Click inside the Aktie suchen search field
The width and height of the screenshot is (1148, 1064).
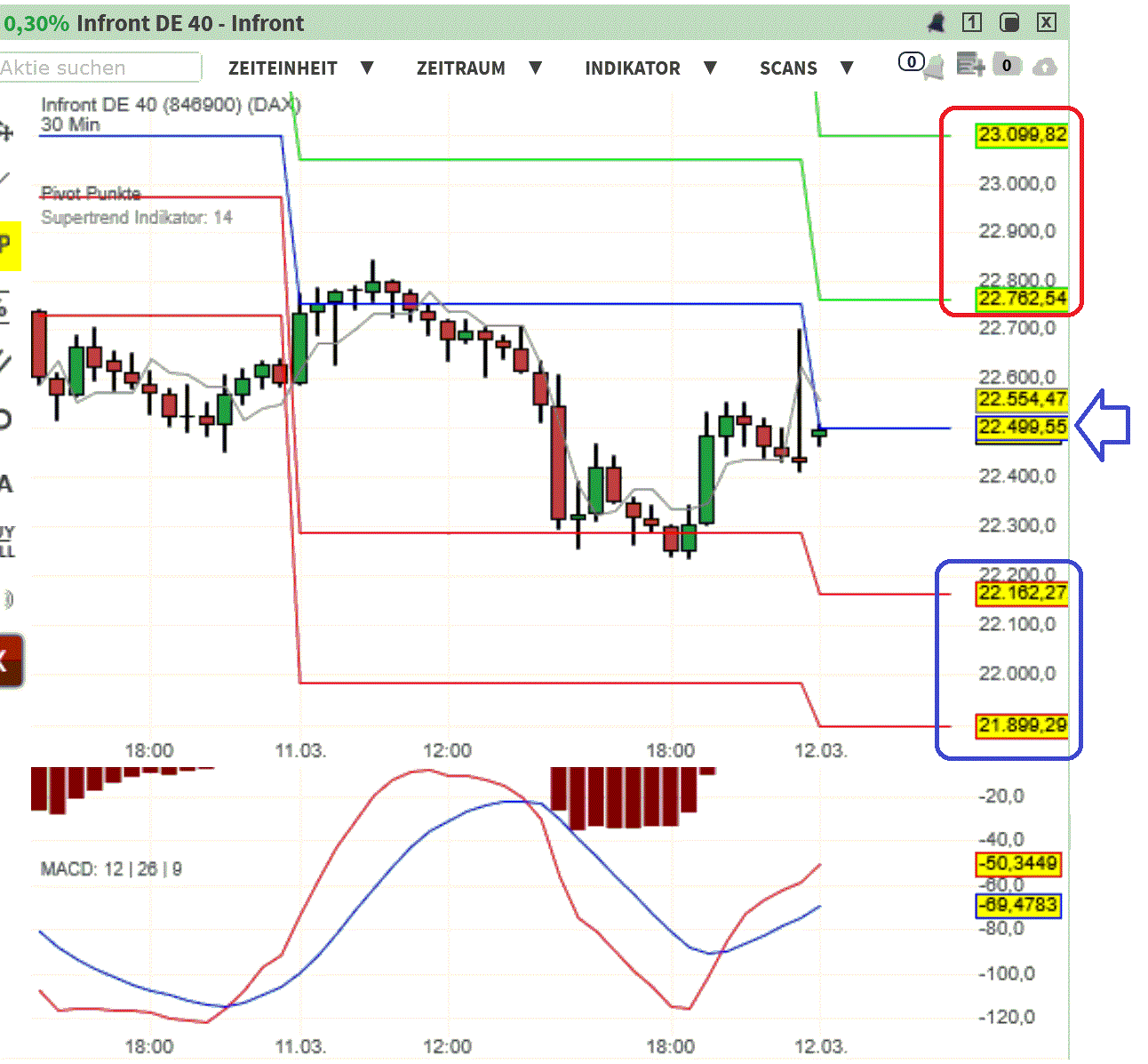pyautogui.click(x=98, y=68)
